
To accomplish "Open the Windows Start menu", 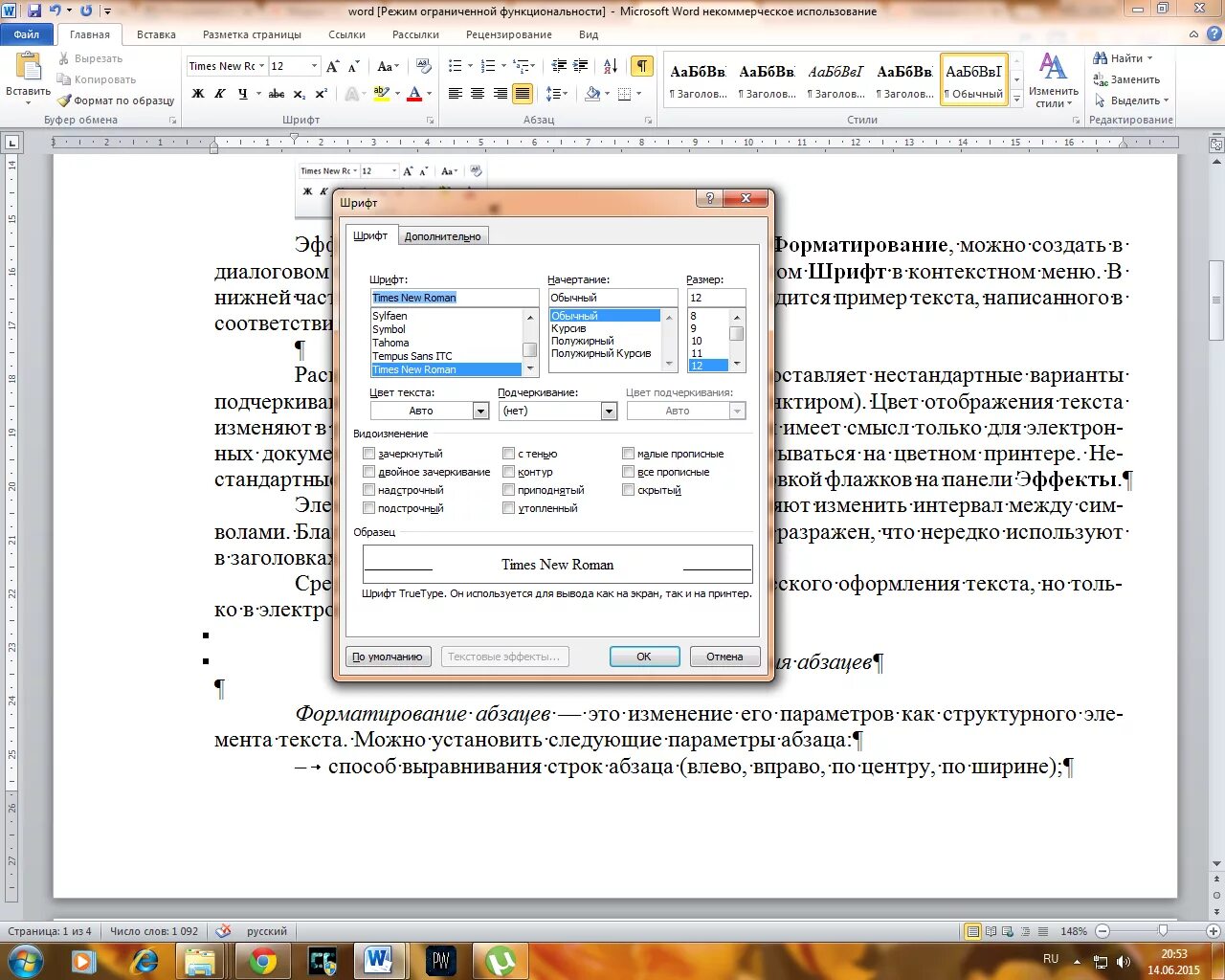I will pyautogui.click(x=26, y=960).
